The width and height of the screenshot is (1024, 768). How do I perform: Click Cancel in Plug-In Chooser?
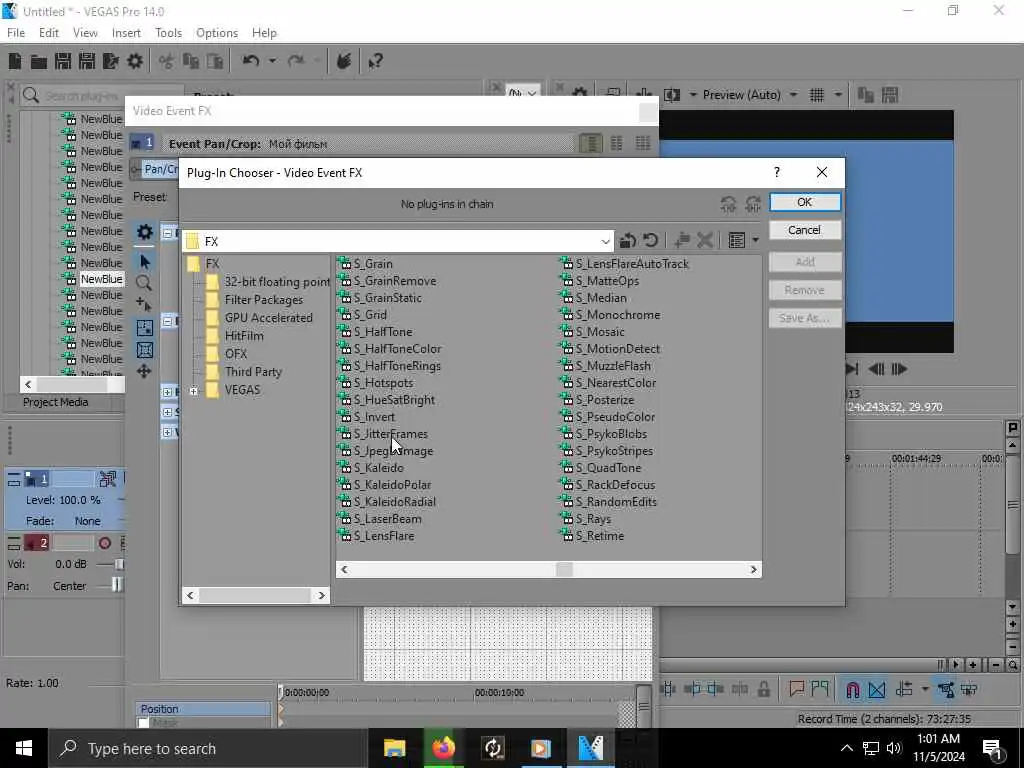pyautogui.click(x=805, y=230)
